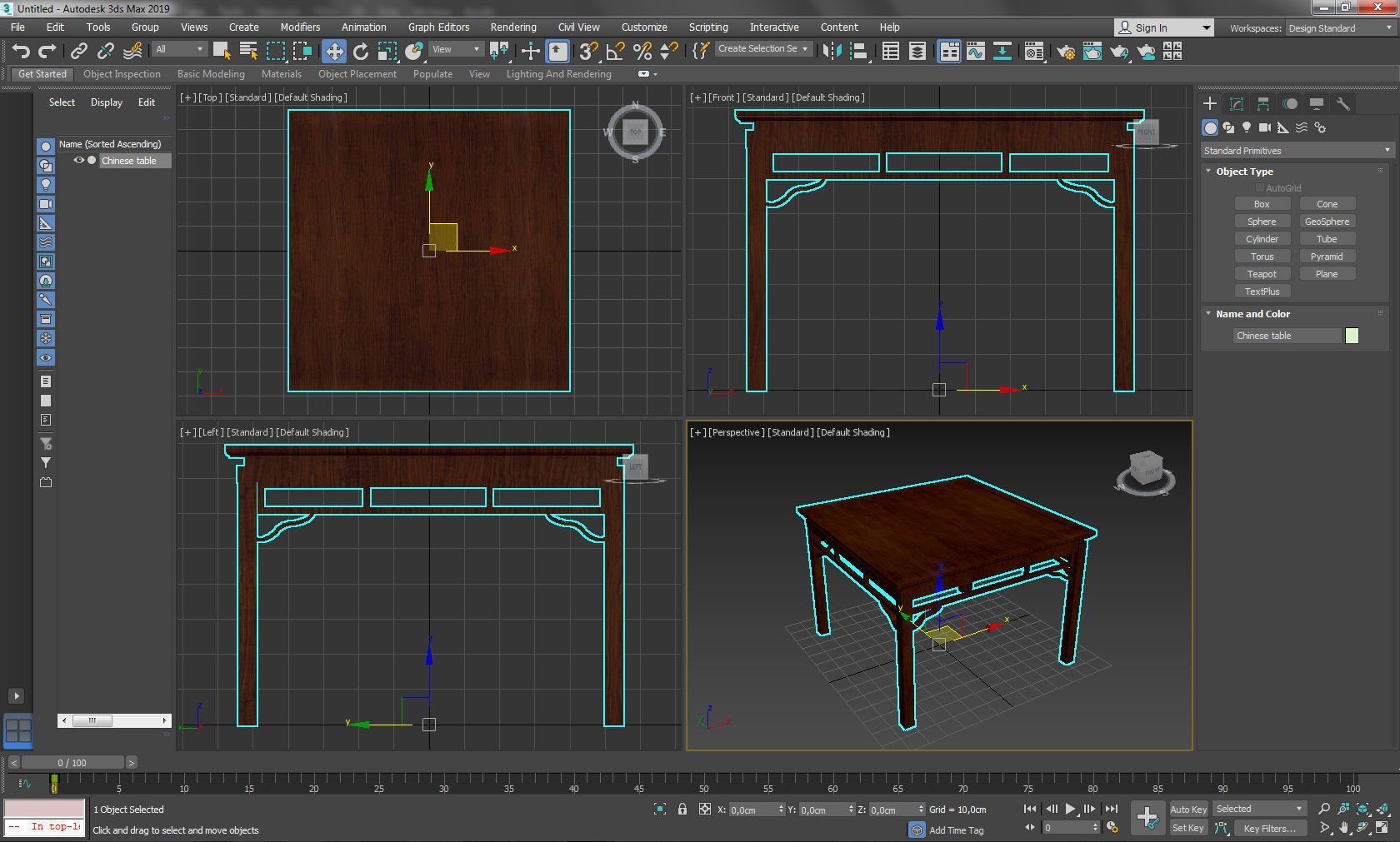The width and height of the screenshot is (1400, 842).
Task: Open Select by Name dialog
Action: coord(248,52)
